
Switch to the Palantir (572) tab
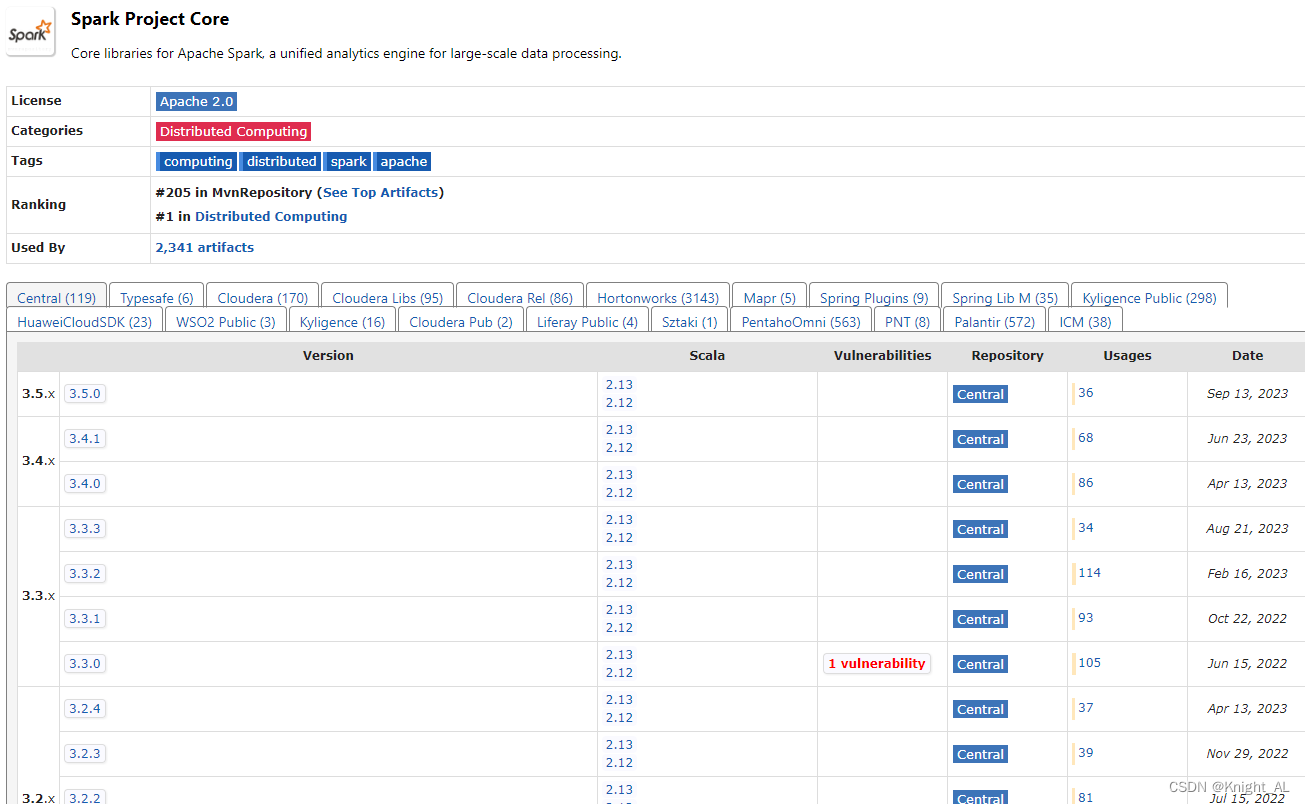(995, 322)
